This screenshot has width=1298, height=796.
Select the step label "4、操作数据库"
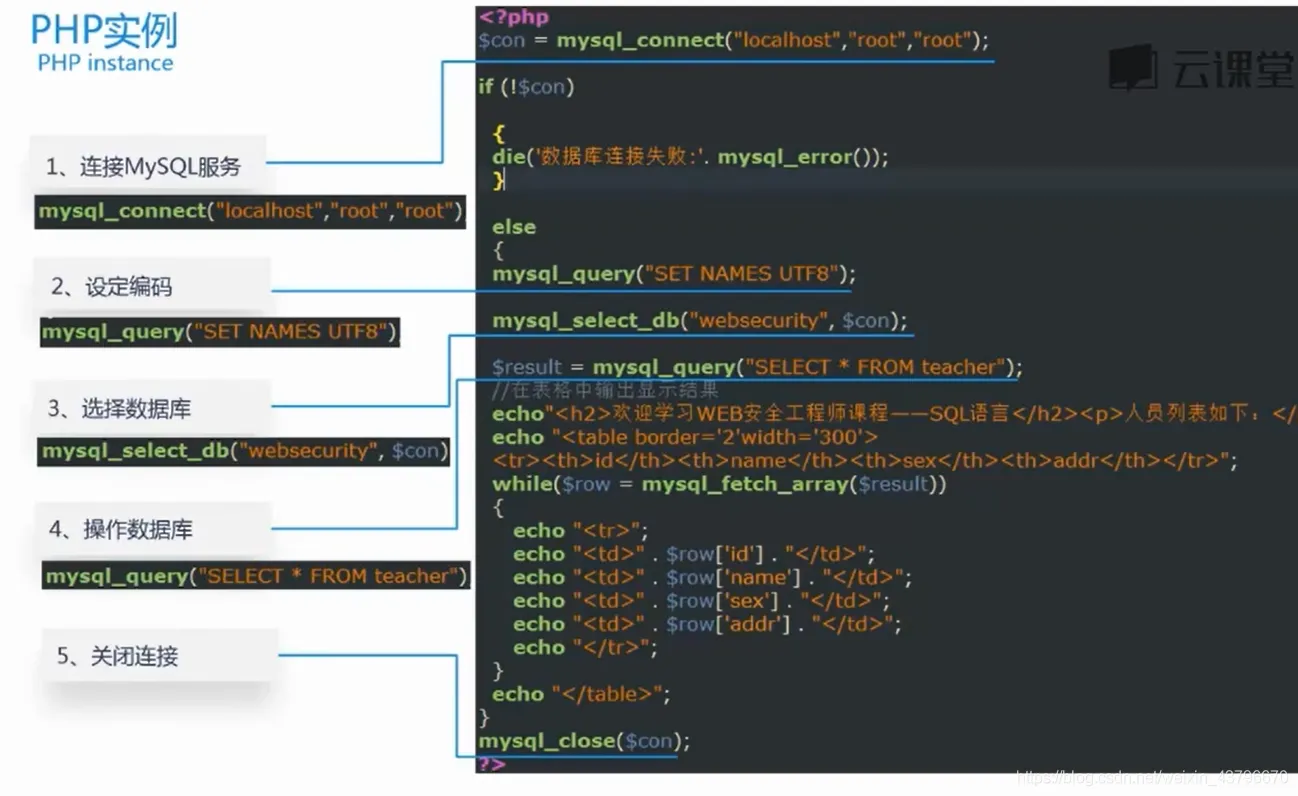tap(121, 530)
